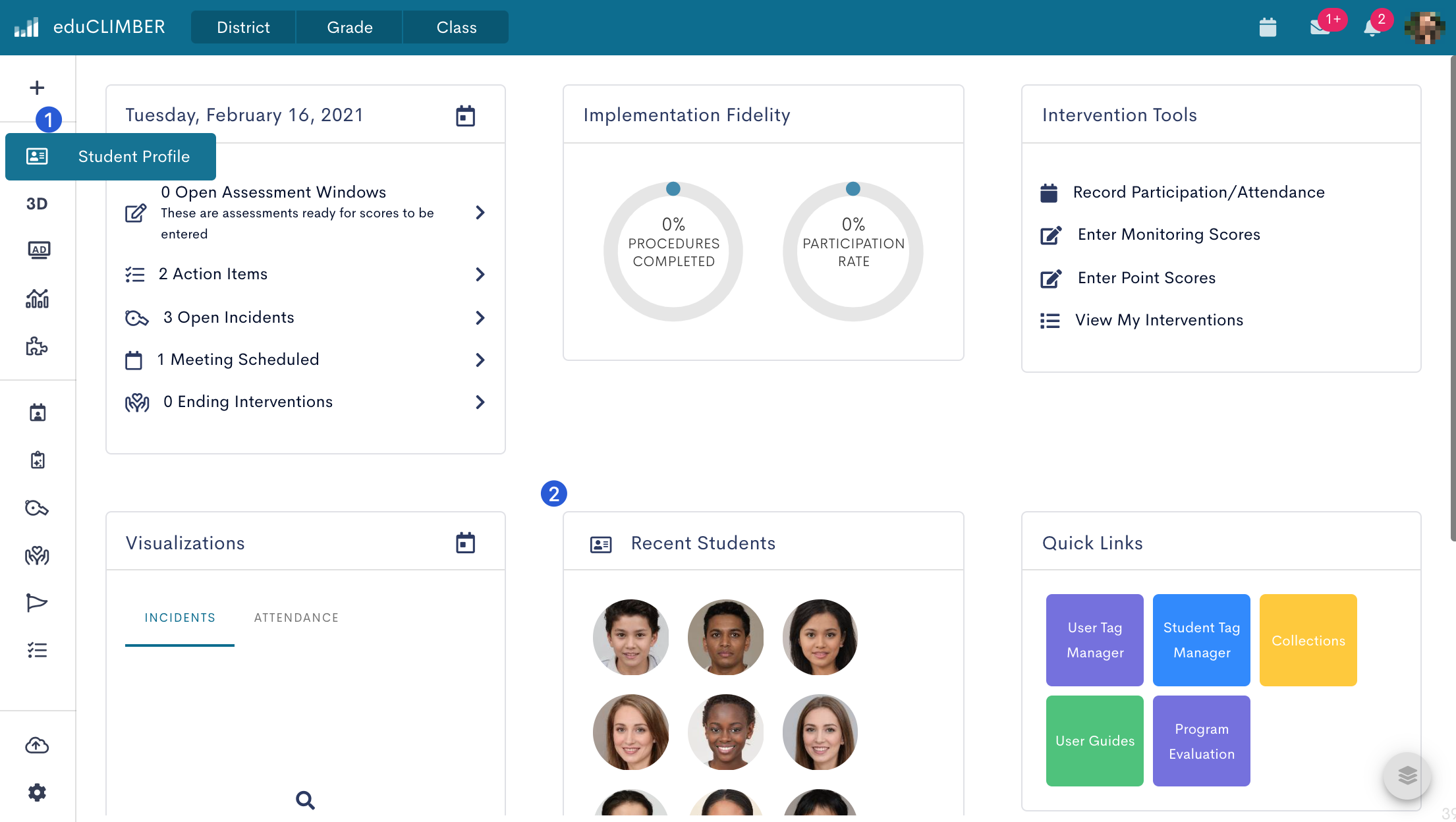The height and width of the screenshot is (822, 1456).
Task: Click '3 Open Incidents' text
Action: click(x=229, y=317)
